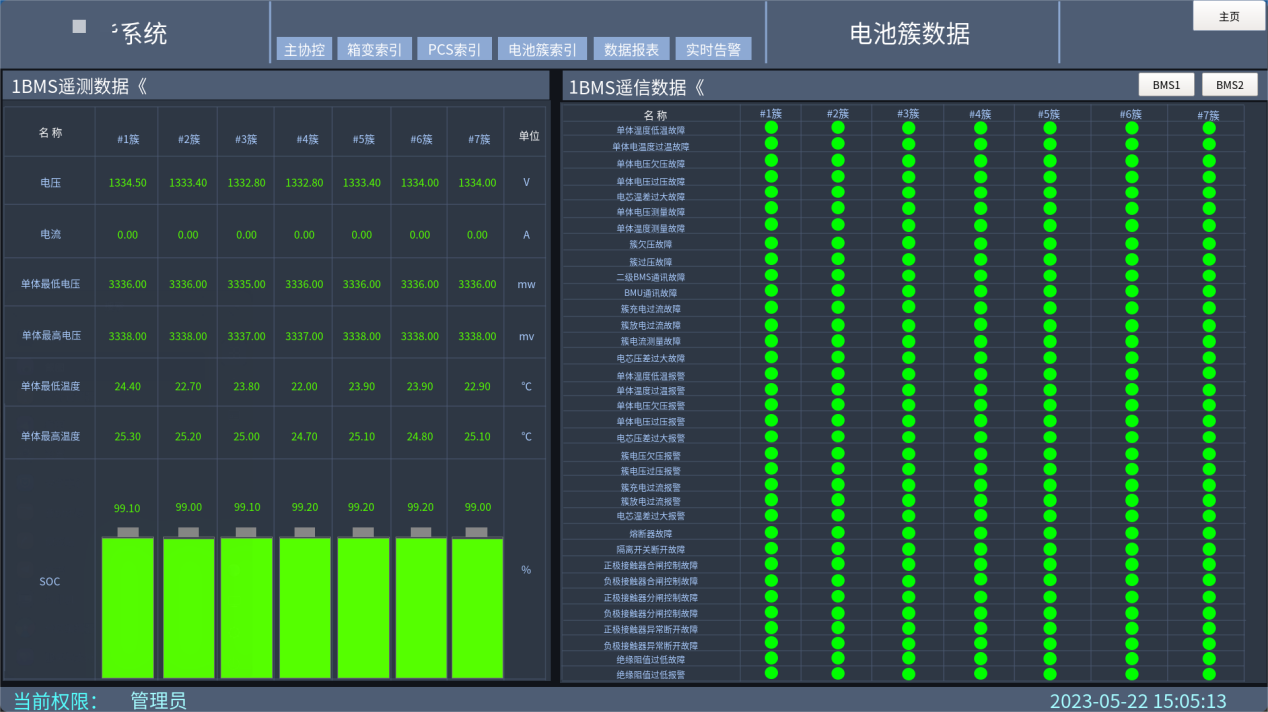
Task: Switch to BMS2 data
Action: point(1229,85)
